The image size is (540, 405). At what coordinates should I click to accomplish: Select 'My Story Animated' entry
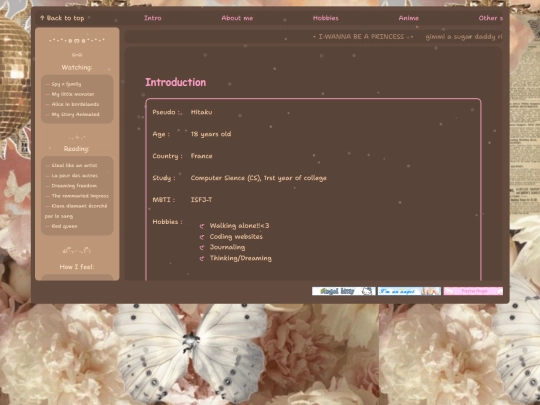[75, 114]
